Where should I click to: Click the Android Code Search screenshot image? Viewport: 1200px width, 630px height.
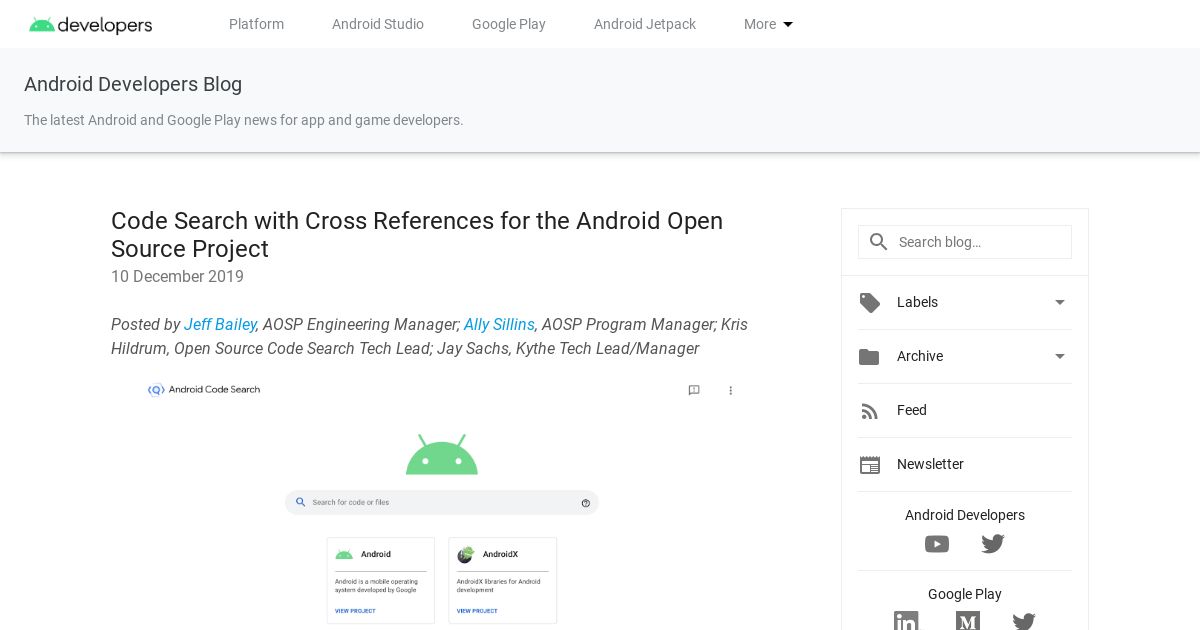[442, 503]
